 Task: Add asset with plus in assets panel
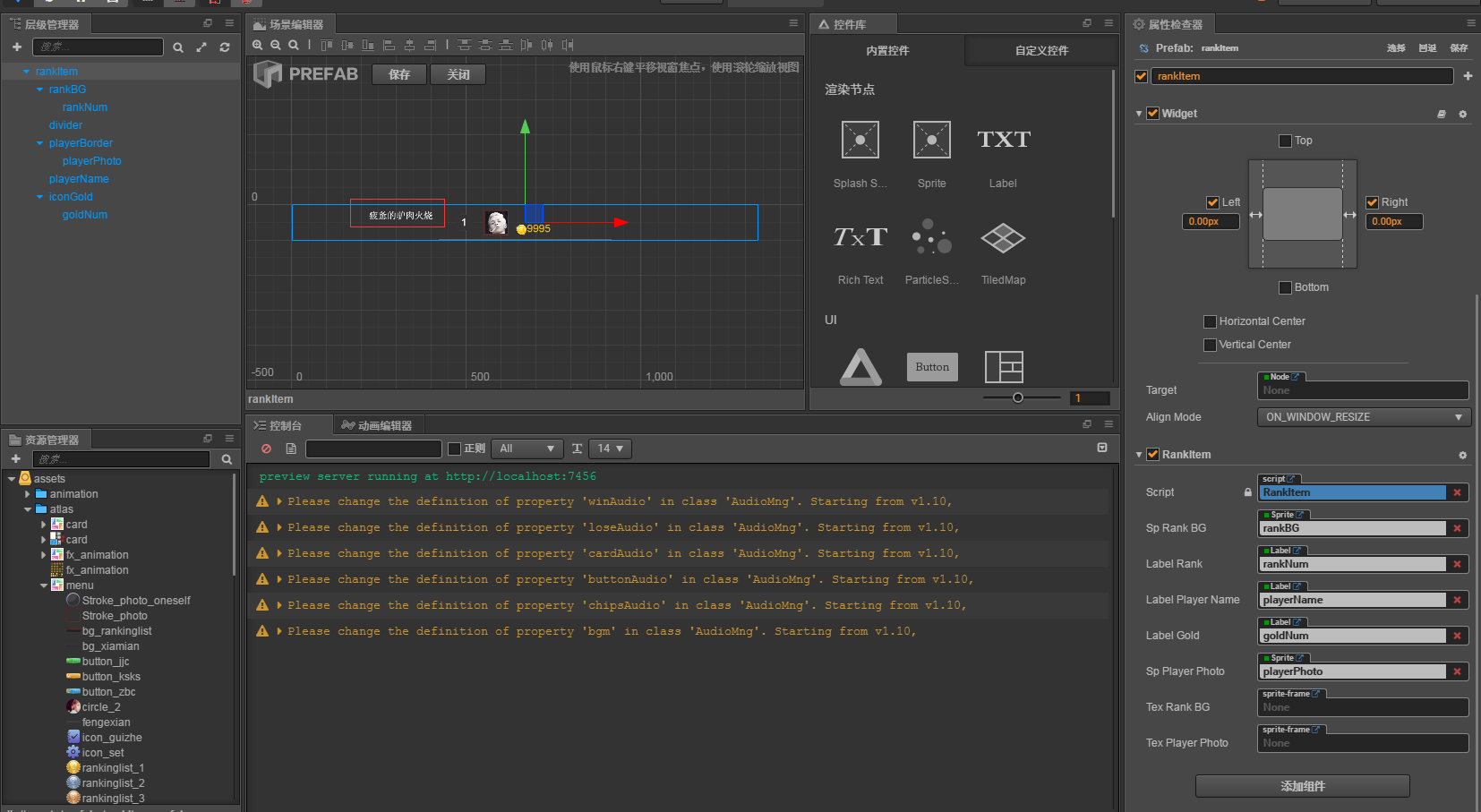[x=15, y=458]
